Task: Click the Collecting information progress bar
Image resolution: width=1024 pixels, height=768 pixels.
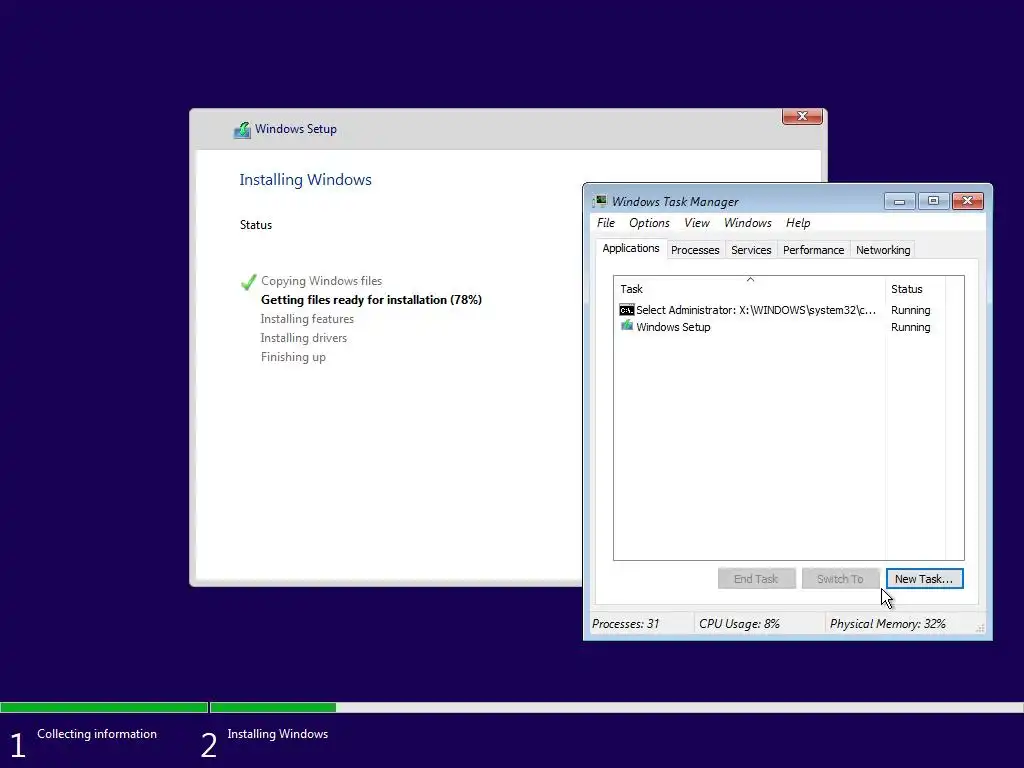Action: 104,707
